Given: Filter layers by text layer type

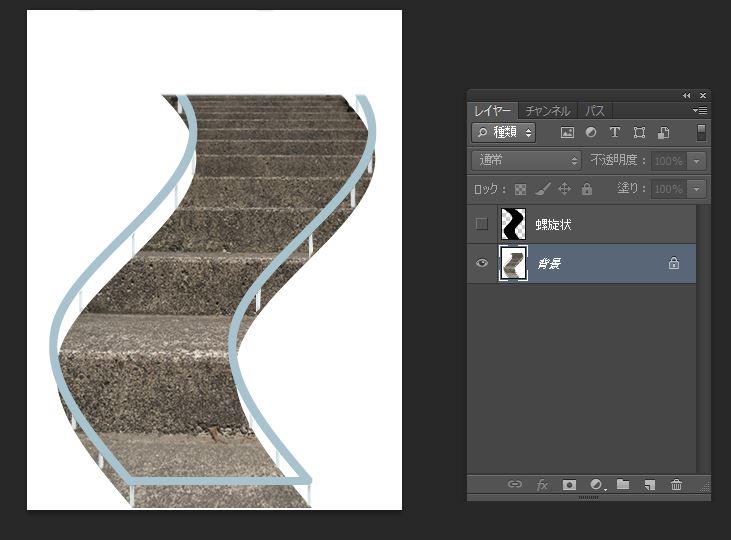Looking at the screenshot, I should tap(614, 132).
